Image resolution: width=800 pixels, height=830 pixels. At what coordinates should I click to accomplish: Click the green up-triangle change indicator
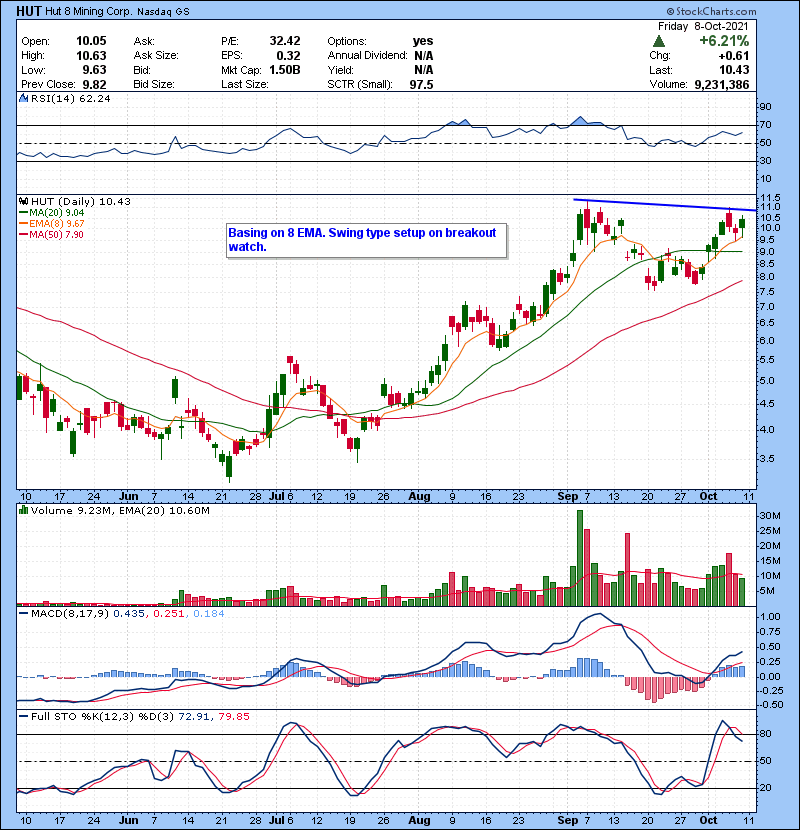(659, 41)
